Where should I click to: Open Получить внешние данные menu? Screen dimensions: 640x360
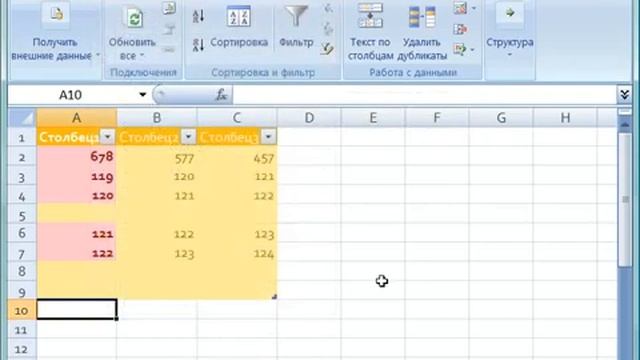(55, 32)
